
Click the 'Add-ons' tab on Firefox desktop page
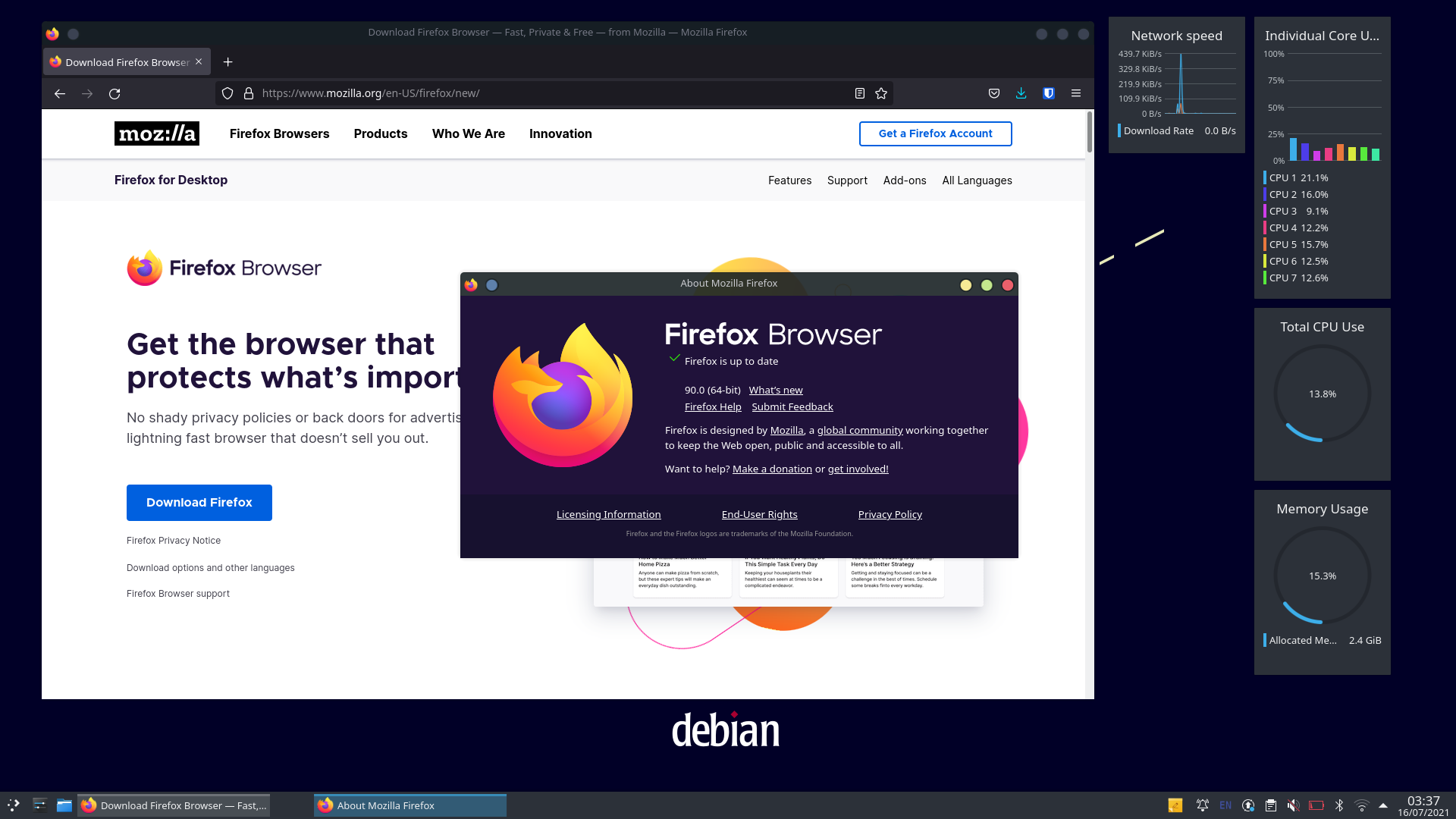pyautogui.click(x=904, y=180)
